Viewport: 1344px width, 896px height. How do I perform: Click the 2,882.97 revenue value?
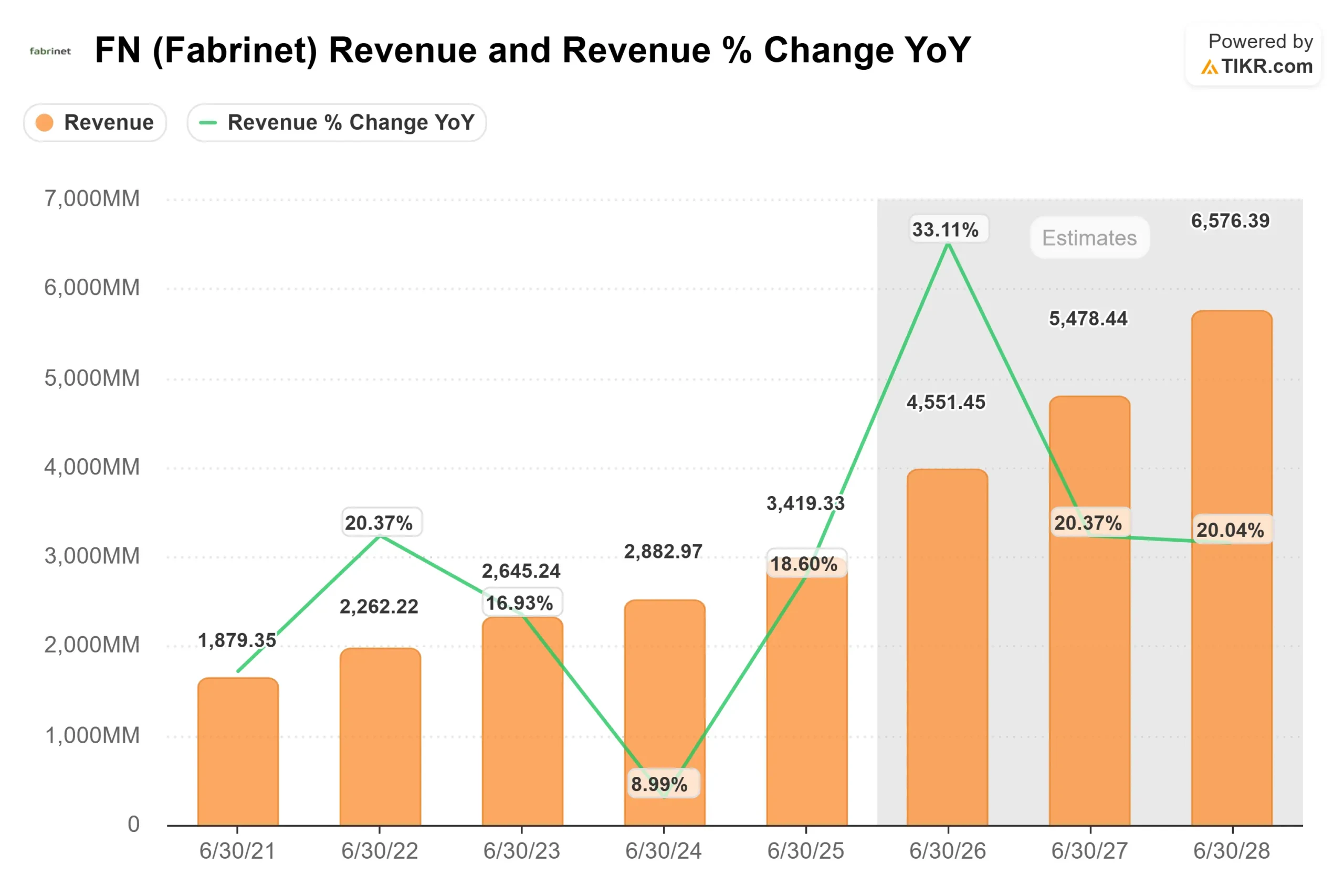tap(664, 552)
